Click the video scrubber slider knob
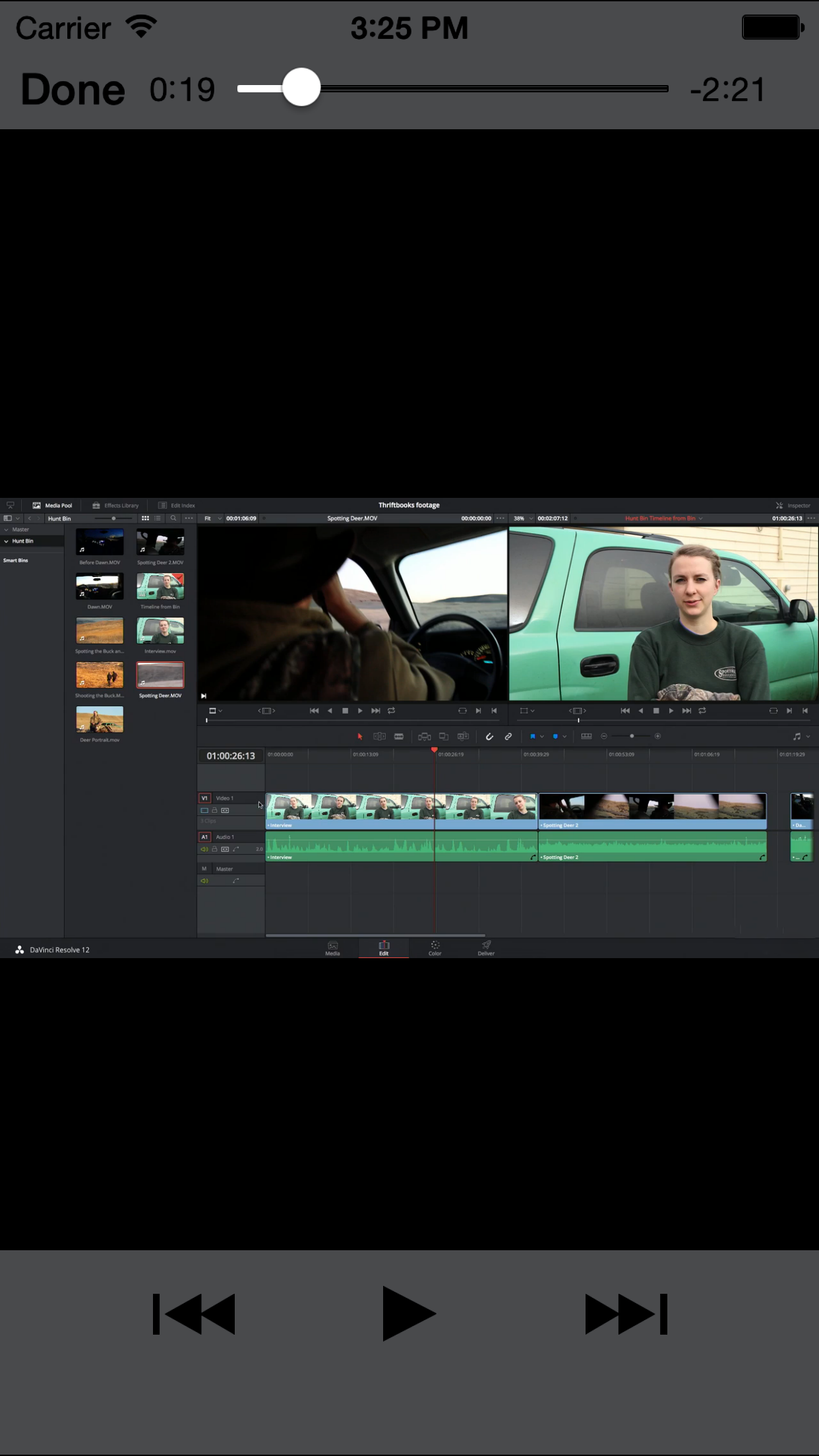Image resolution: width=819 pixels, height=1456 pixels. (x=301, y=88)
